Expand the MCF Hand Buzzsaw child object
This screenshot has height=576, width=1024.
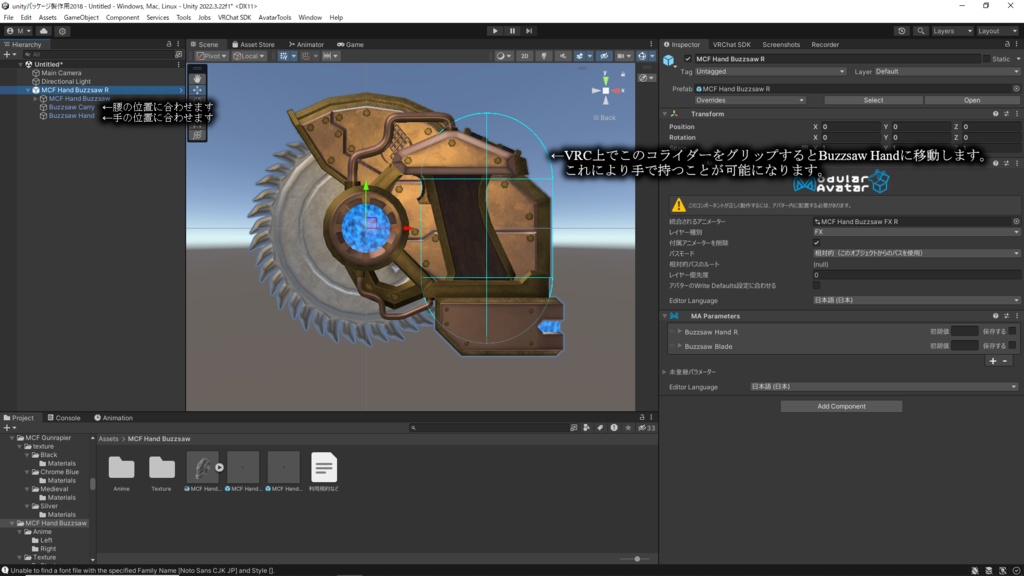click(35, 99)
